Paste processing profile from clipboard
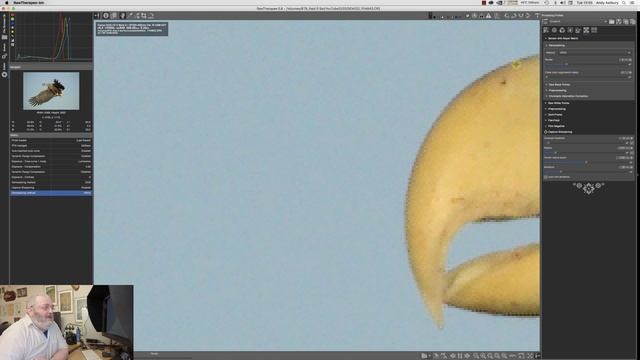 [633, 22]
